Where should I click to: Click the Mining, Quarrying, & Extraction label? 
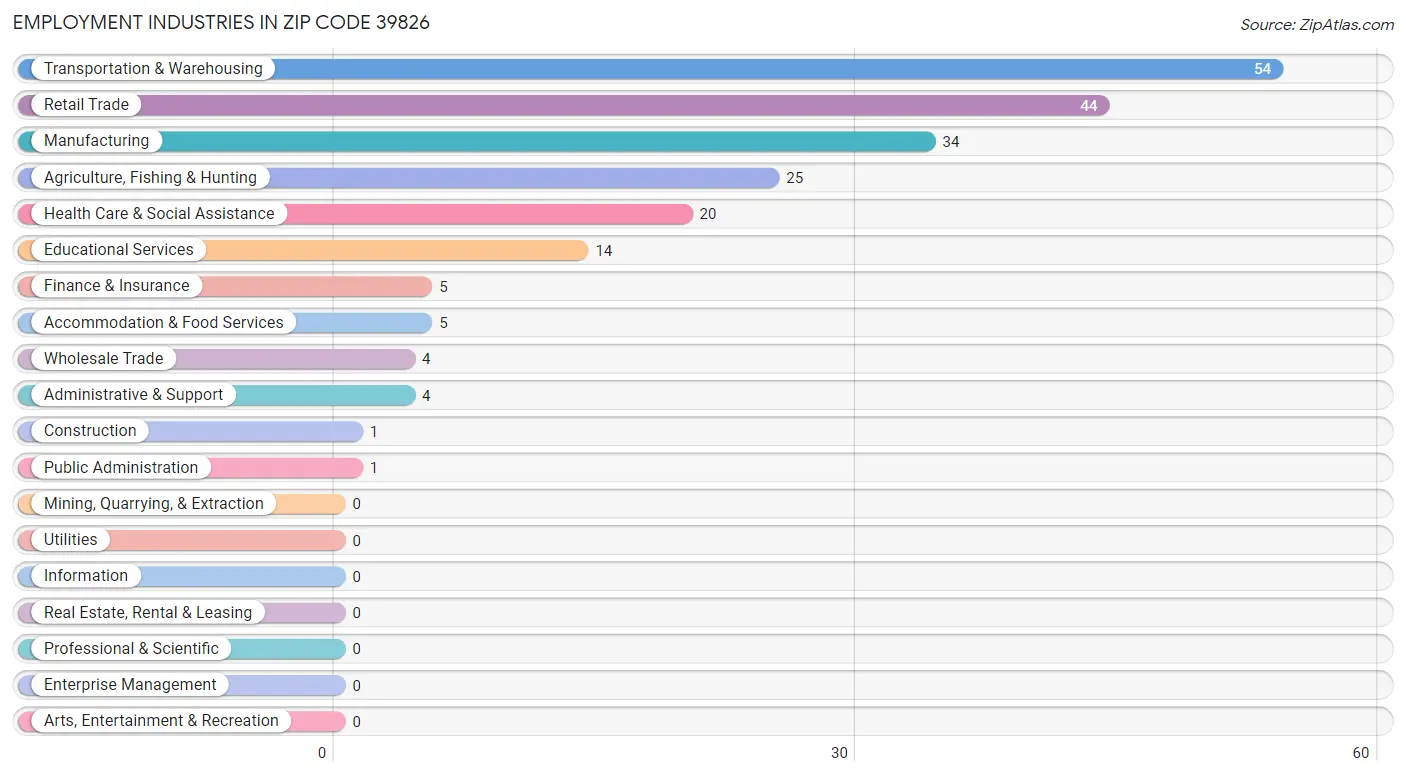tap(154, 503)
